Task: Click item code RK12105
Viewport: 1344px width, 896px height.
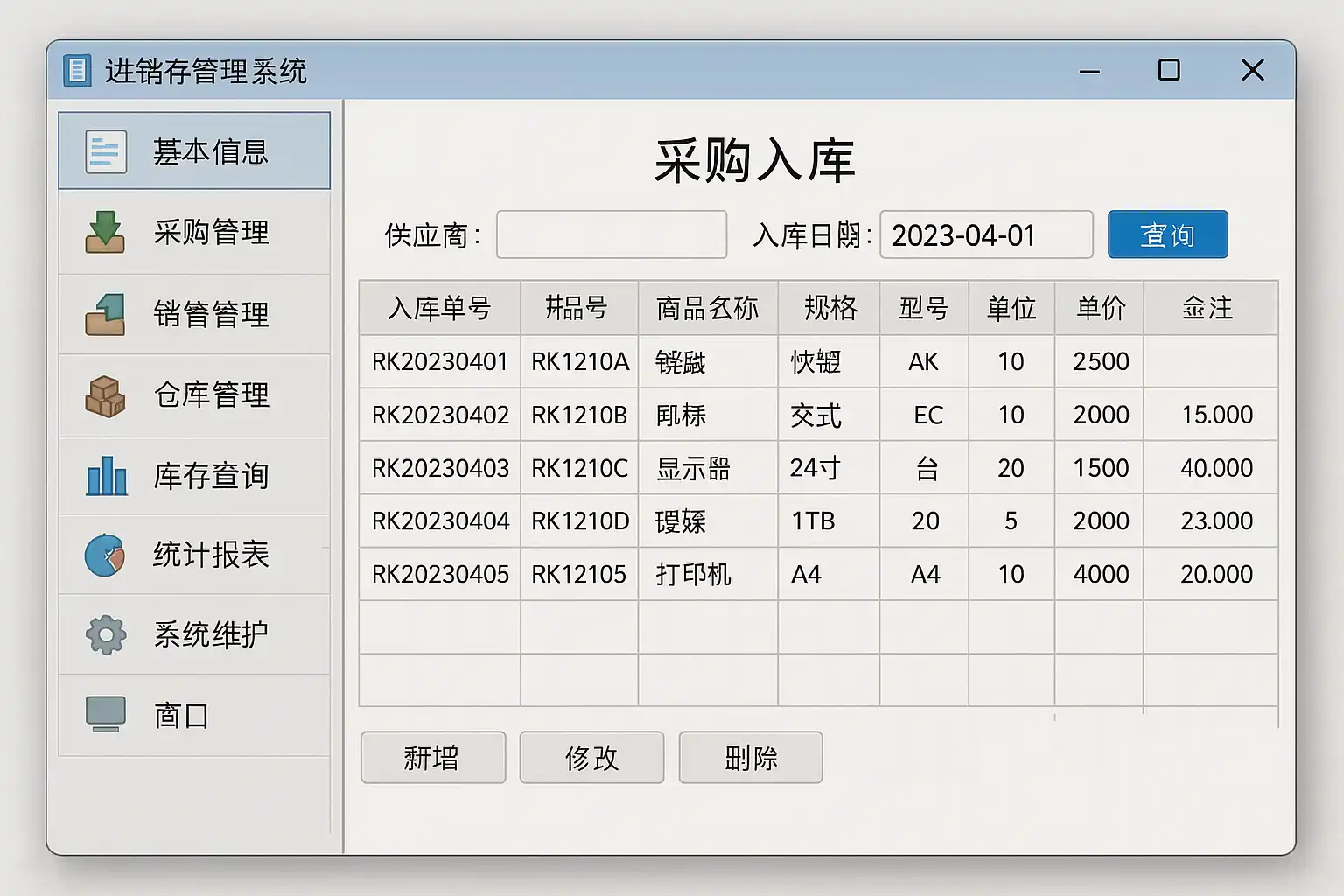Action: coord(578,575)
